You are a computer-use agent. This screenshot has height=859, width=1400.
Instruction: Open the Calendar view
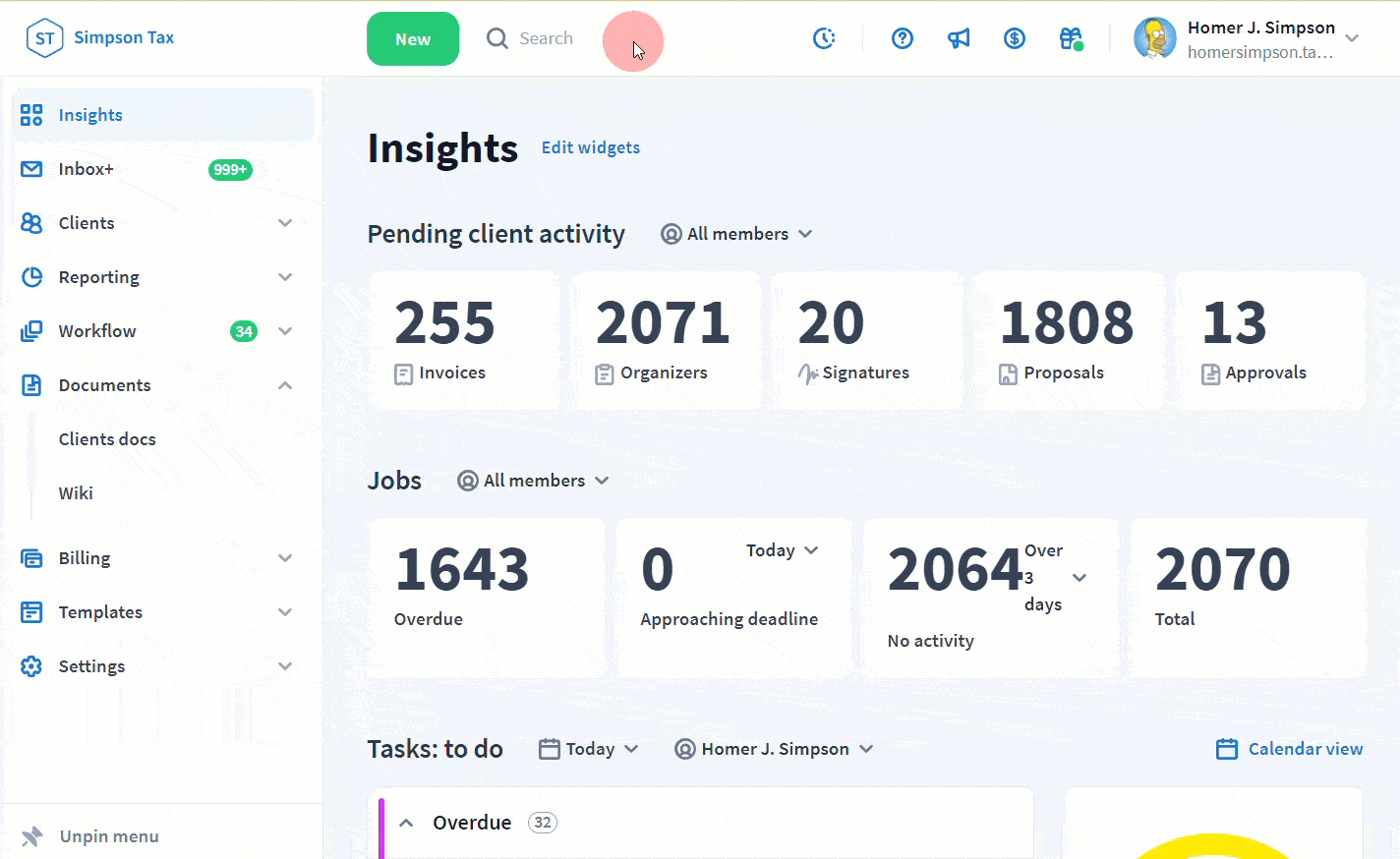click(1290, 749)
